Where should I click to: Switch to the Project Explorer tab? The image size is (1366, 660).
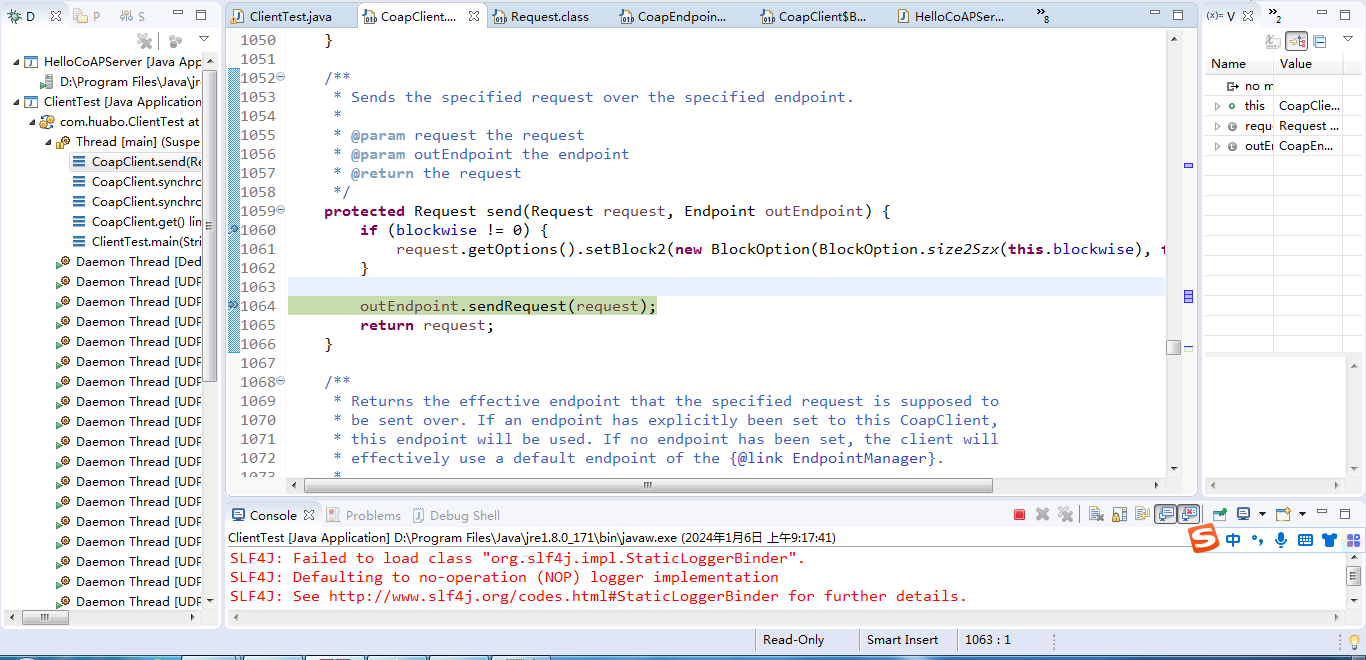(x=88, y=17)
